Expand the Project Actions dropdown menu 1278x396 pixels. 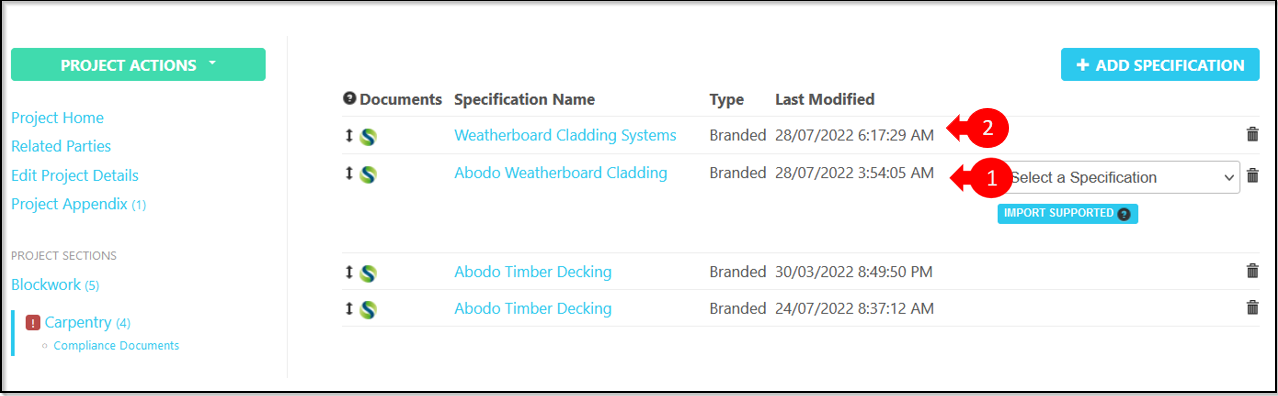138,65
